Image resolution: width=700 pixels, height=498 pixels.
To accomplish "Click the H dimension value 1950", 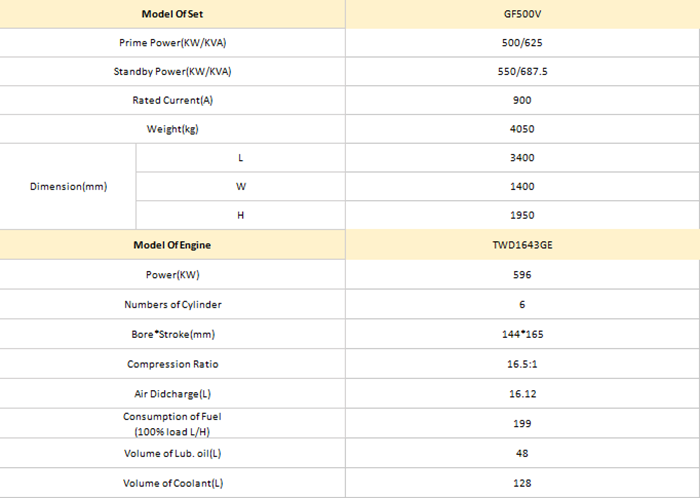I will (x=522, y=215).
